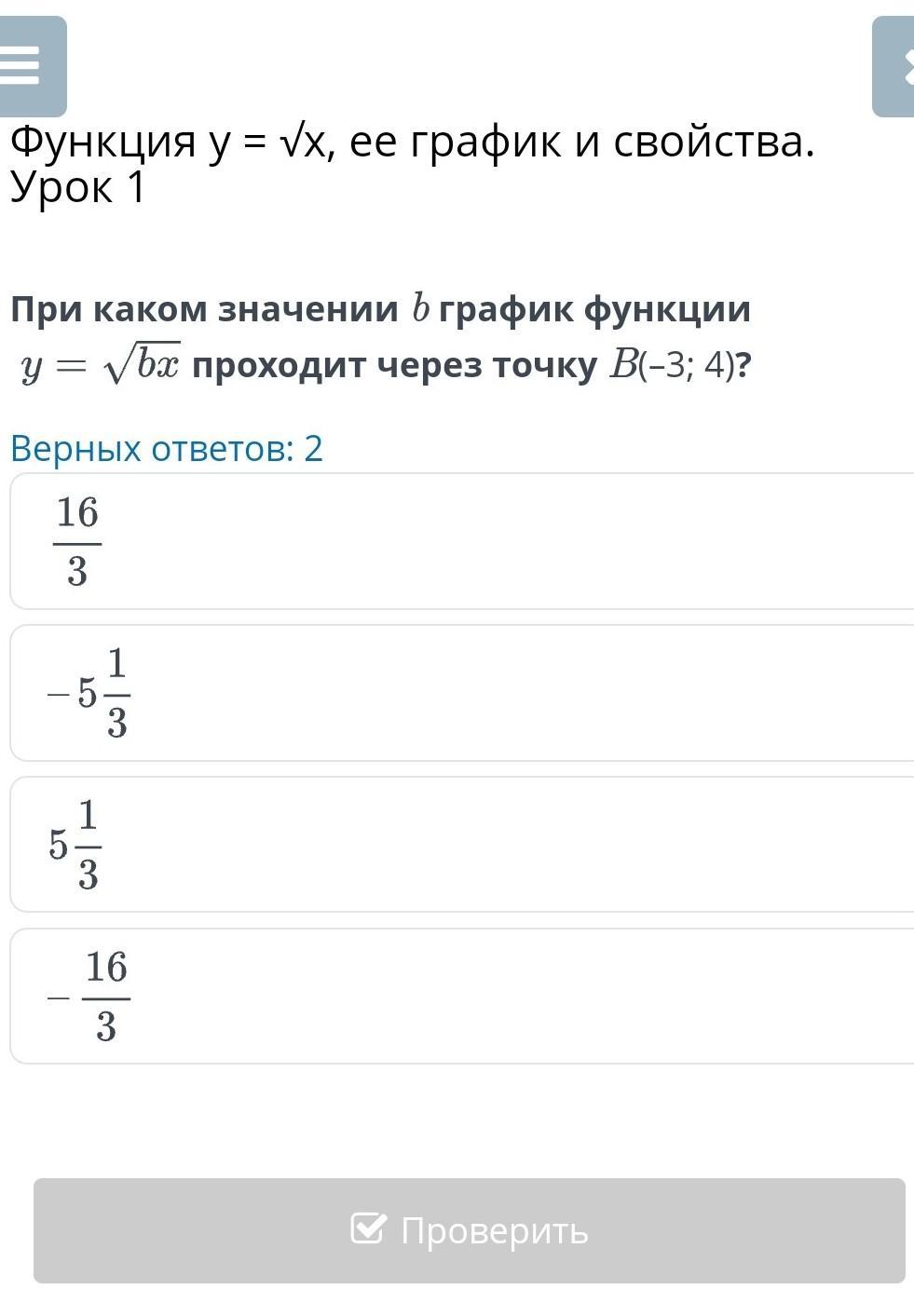The image size is (914, 1316).
Task: Tick the answer option −5 1/3
Action: coord(462,693)
